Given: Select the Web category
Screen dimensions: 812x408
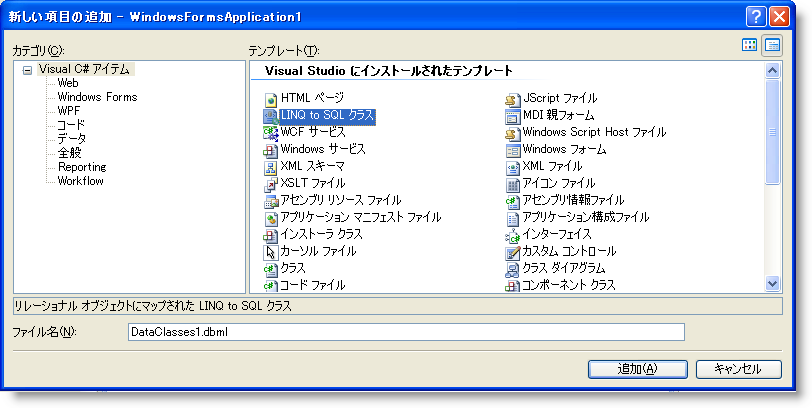Looking at the screenshot, I should 68,83.
